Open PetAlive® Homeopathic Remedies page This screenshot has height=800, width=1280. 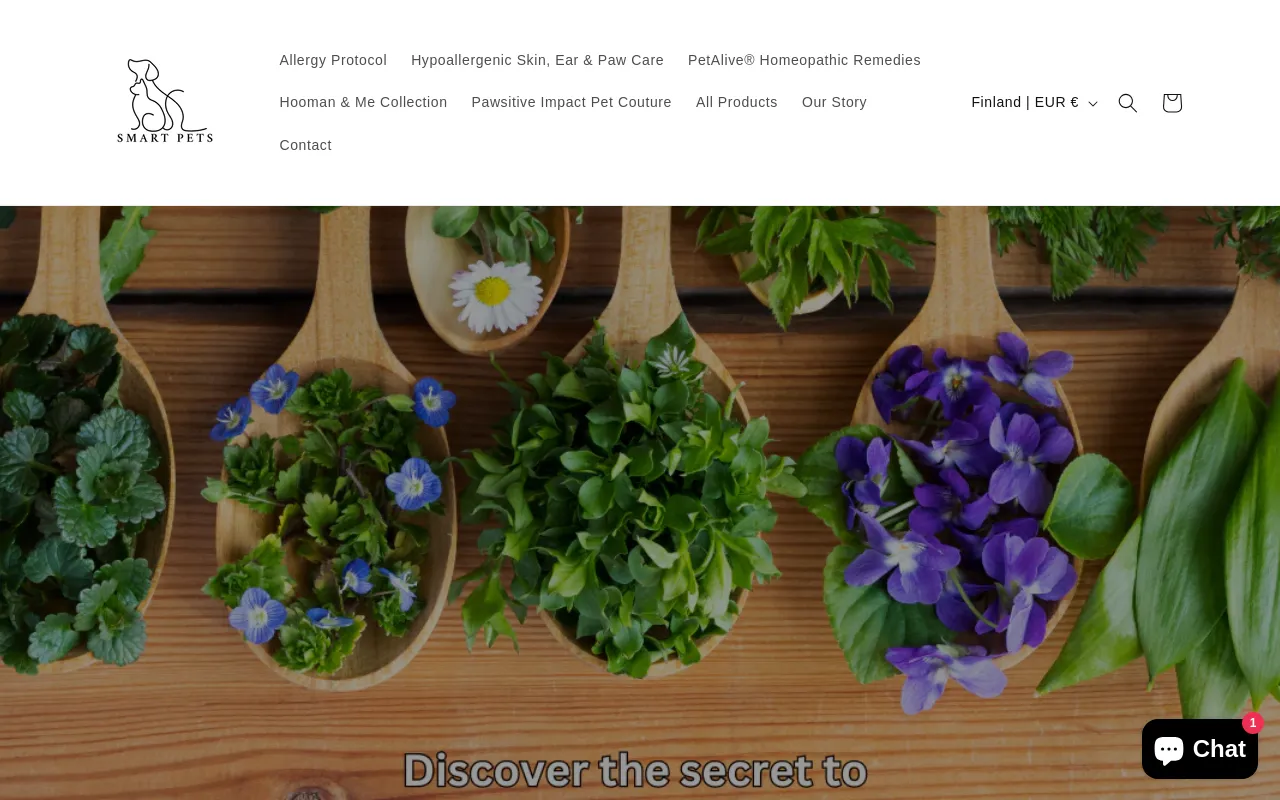click(x=804, y=60)
